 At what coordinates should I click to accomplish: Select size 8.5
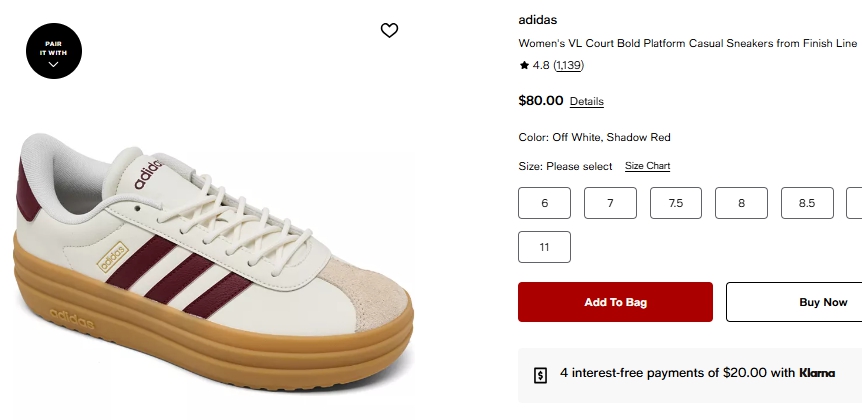(807, 203)
